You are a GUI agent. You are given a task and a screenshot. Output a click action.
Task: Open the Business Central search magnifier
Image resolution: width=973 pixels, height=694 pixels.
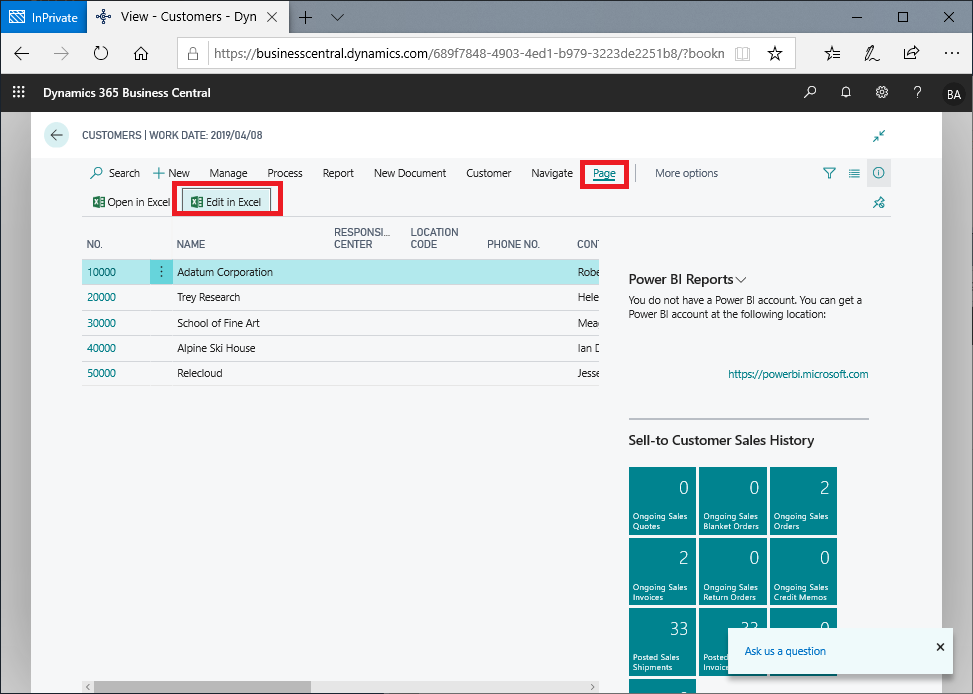point(810,92)
